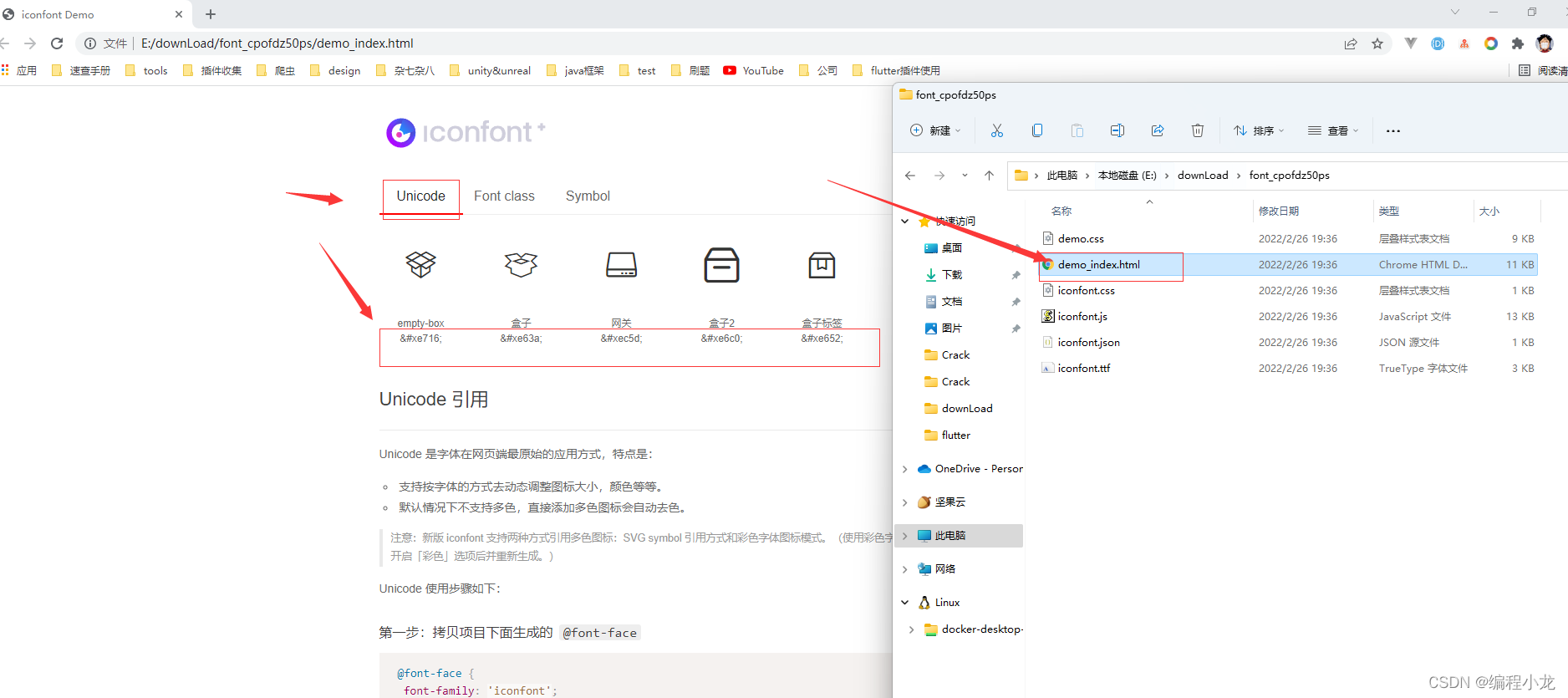The height and width of the screenshot is (698, 1568).
Task: Collapse the 快速访问 tree node
Action: coord(905,222)
